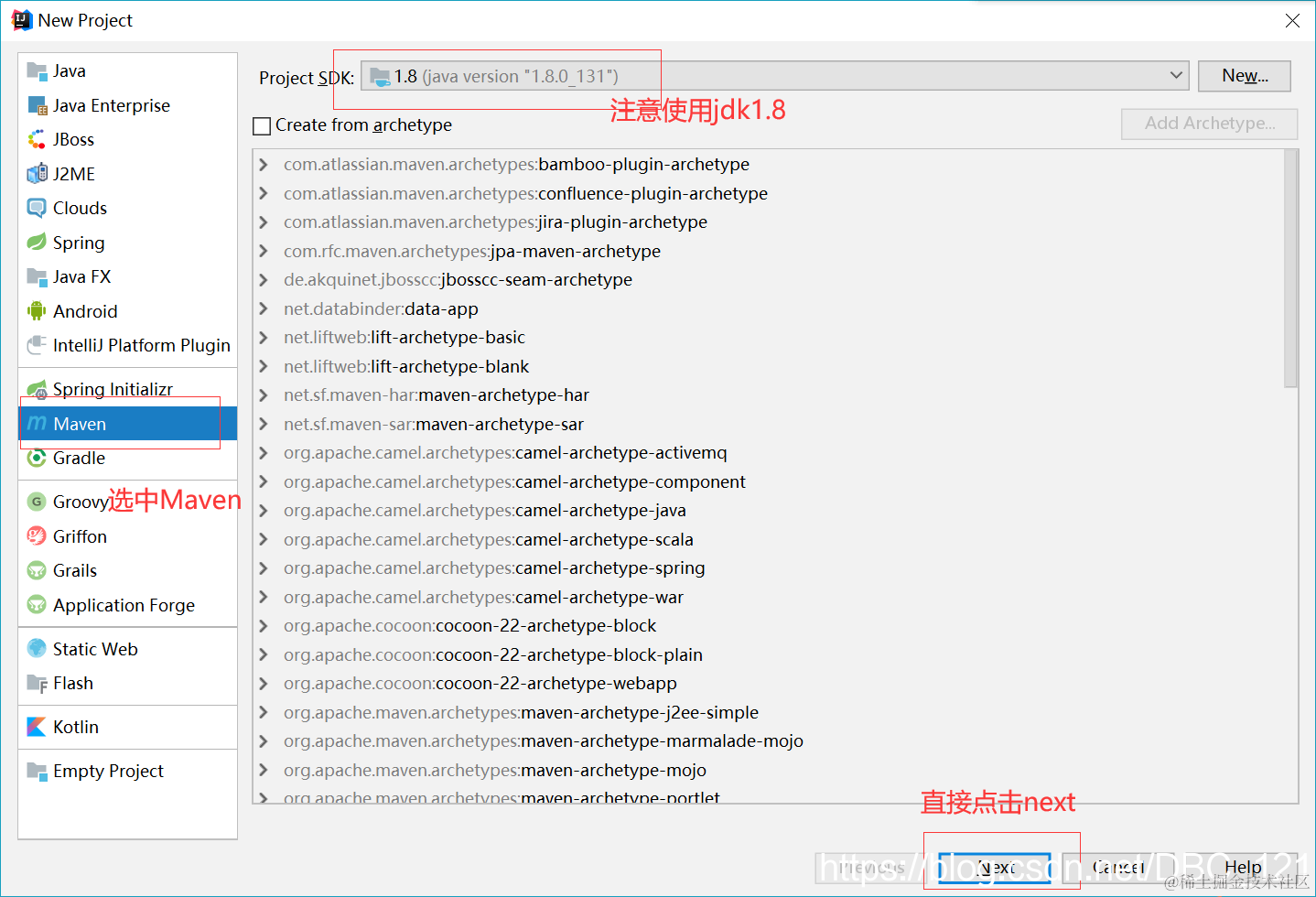The width and height of the screenshot is (1316, 897).
Task: Choose Spring Initializr label
Action: pyautogui.click(x=113, y=389)
